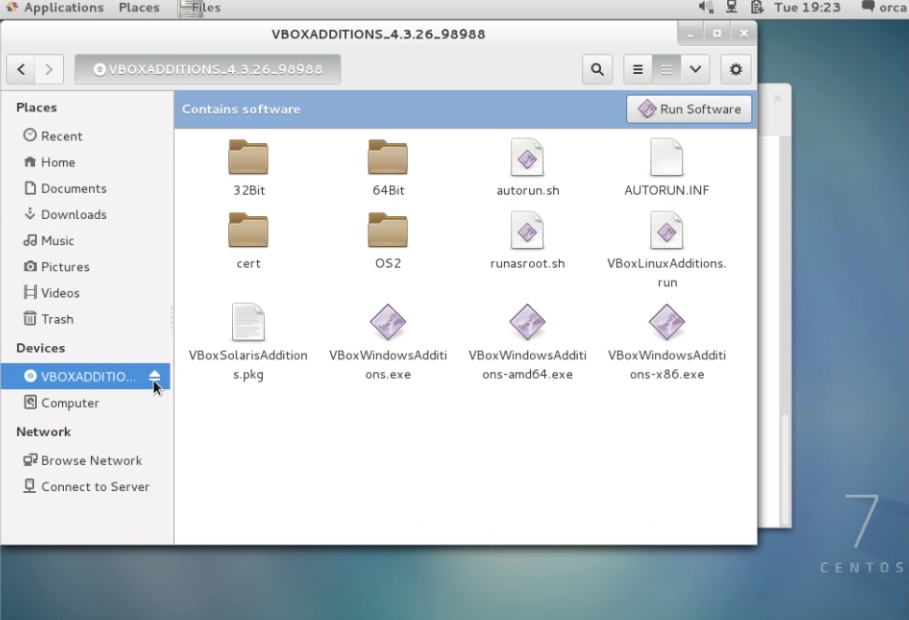
Task: Click Browse Network in sidebar
Action: click(87, 460)
